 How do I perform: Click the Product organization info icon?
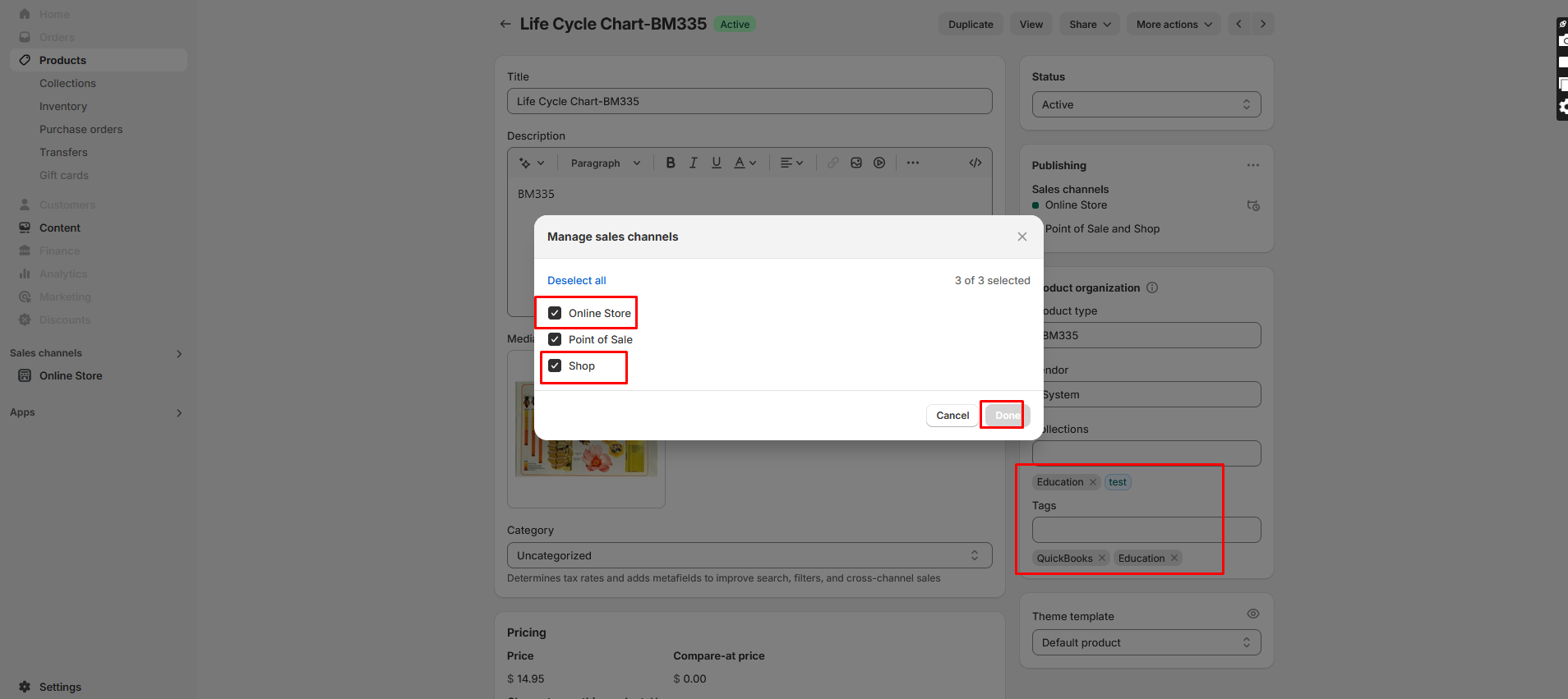click(x=1152, y=287)
